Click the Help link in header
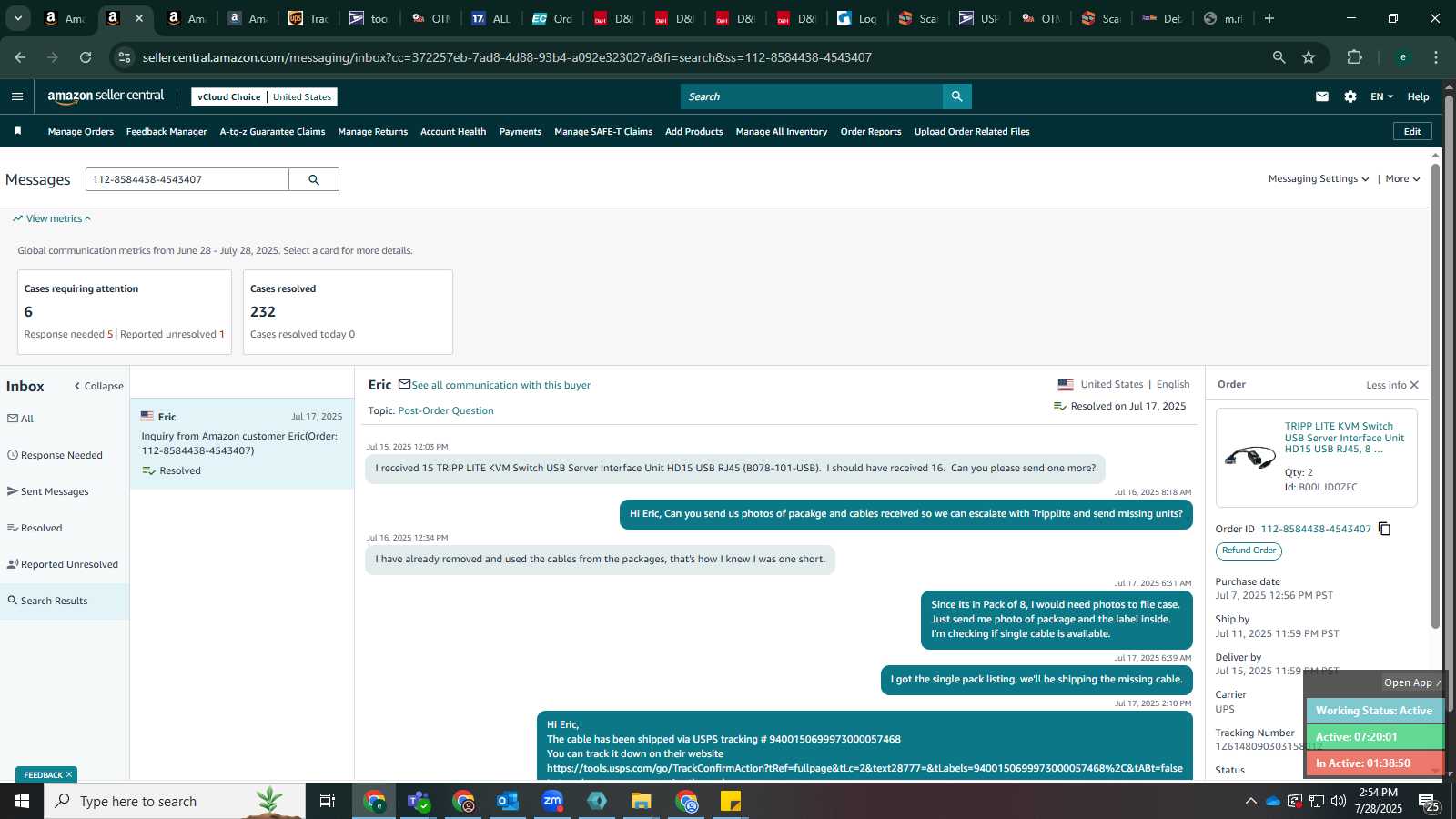 [1418, 96]
